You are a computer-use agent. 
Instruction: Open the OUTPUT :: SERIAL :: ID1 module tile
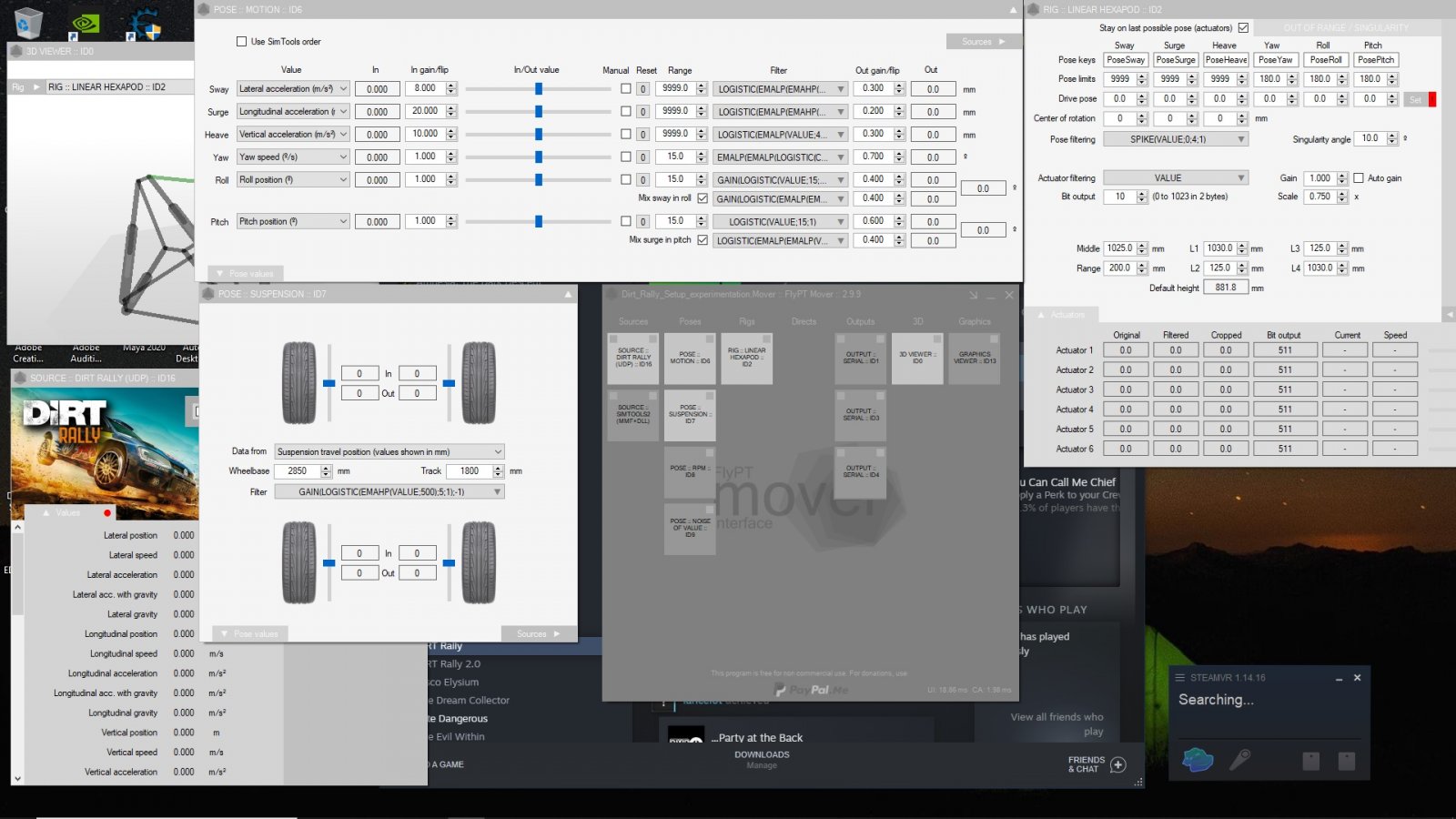(860, 359)
